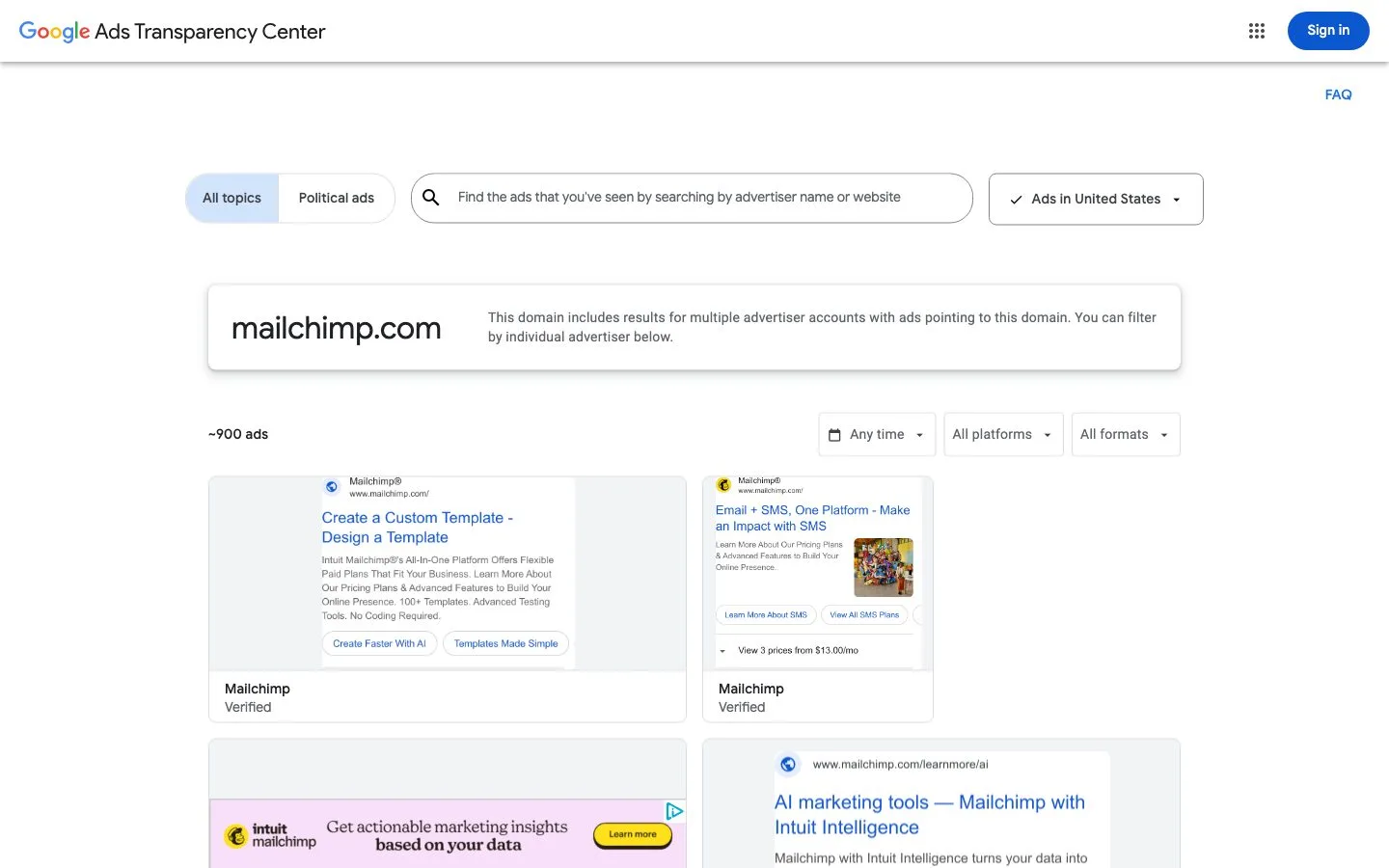This screenshot has width=1389, height=868.
Task: Open the All formats filter
Action: [x=1126, y=435]
